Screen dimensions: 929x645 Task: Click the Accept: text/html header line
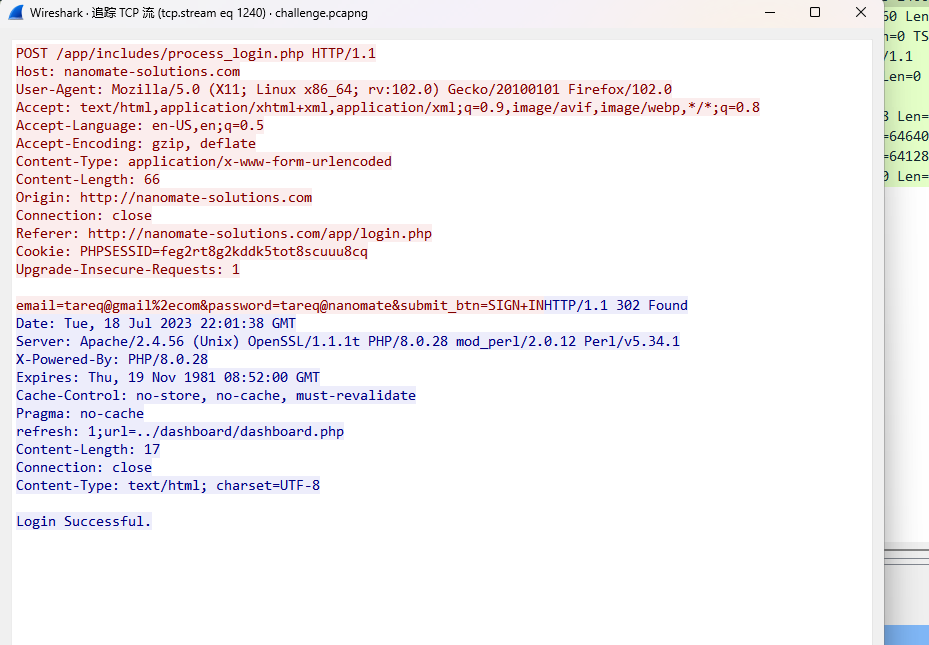387,107
